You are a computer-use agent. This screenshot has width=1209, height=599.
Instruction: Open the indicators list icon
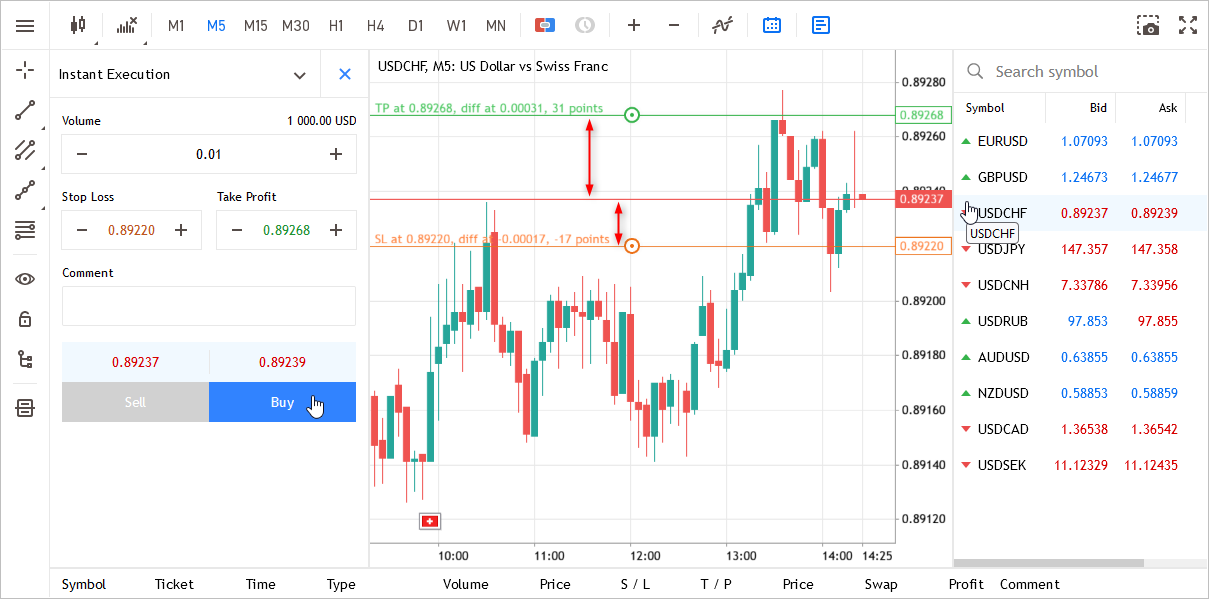[126, 25]
